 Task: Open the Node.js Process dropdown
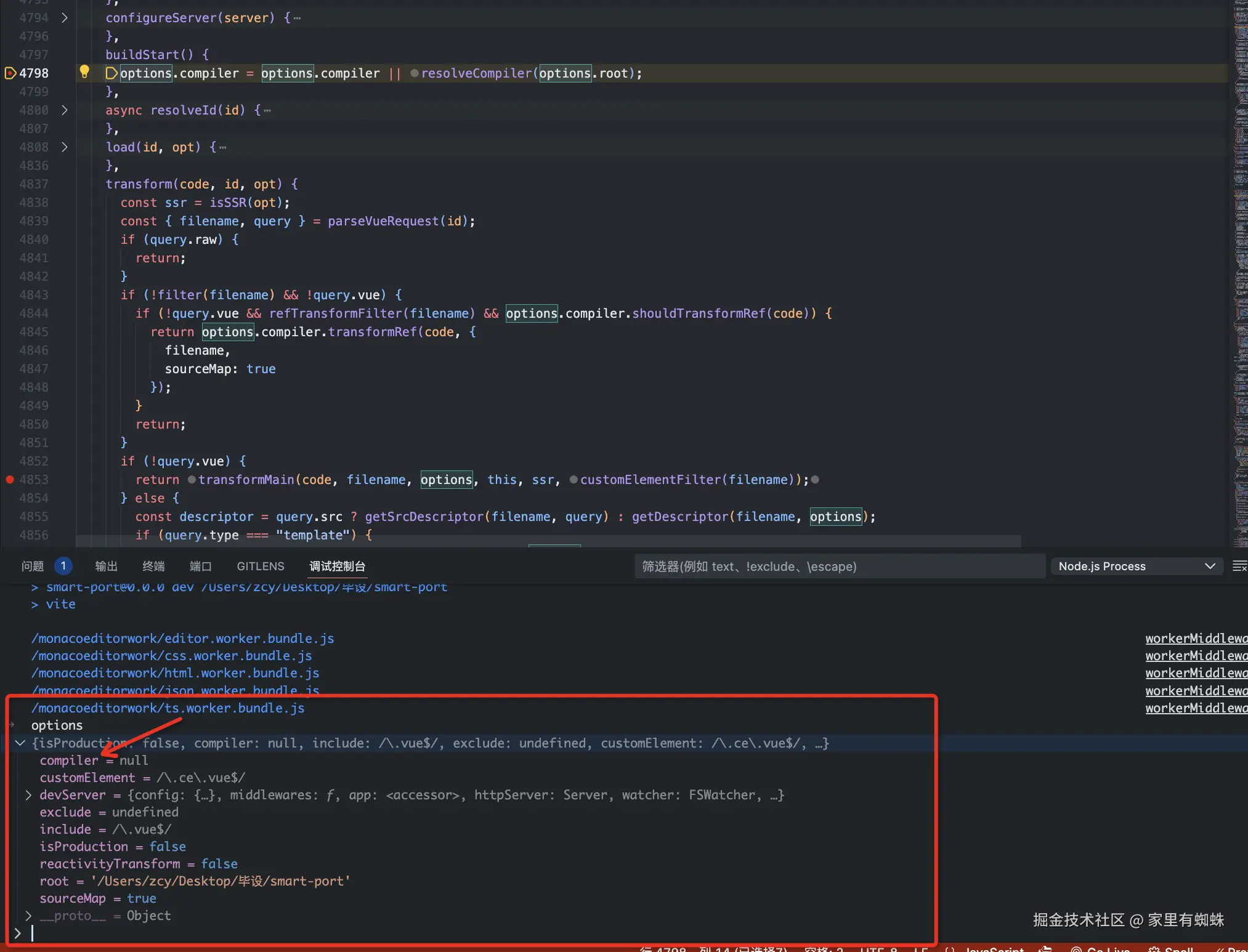tap(1136, 566)
